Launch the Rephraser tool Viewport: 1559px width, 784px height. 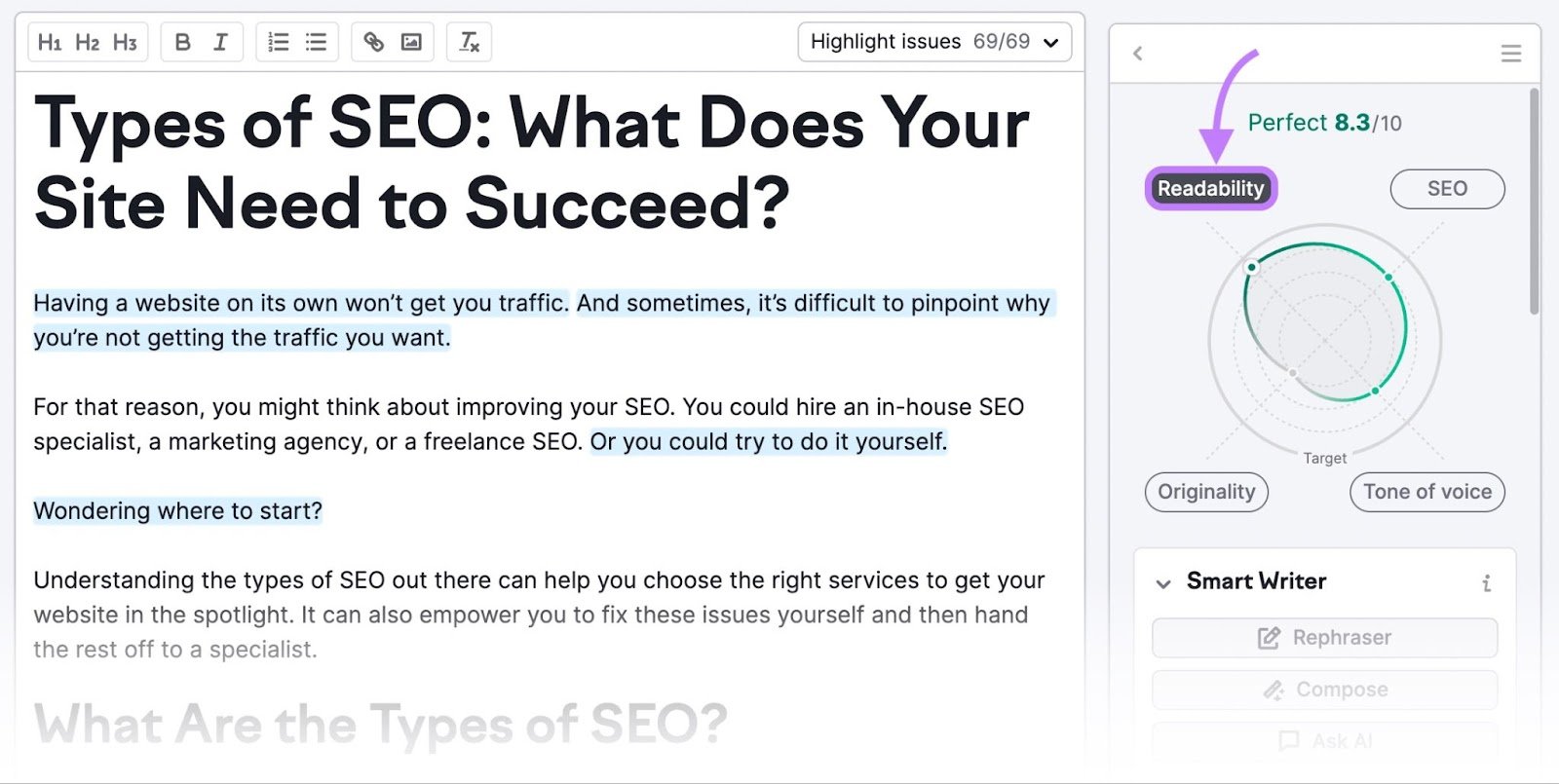[x=1324, y=637]
